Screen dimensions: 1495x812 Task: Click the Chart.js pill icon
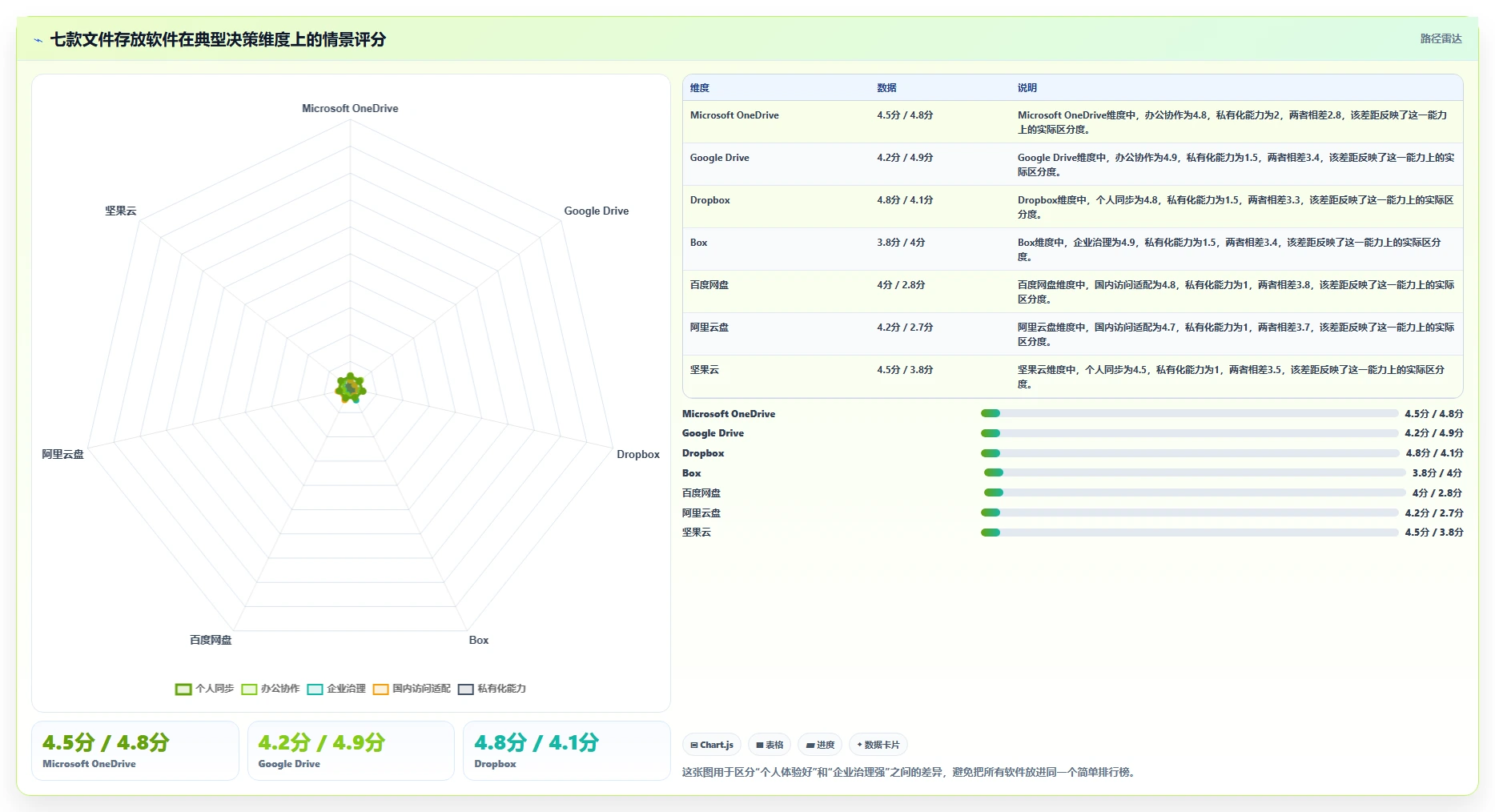694,745
